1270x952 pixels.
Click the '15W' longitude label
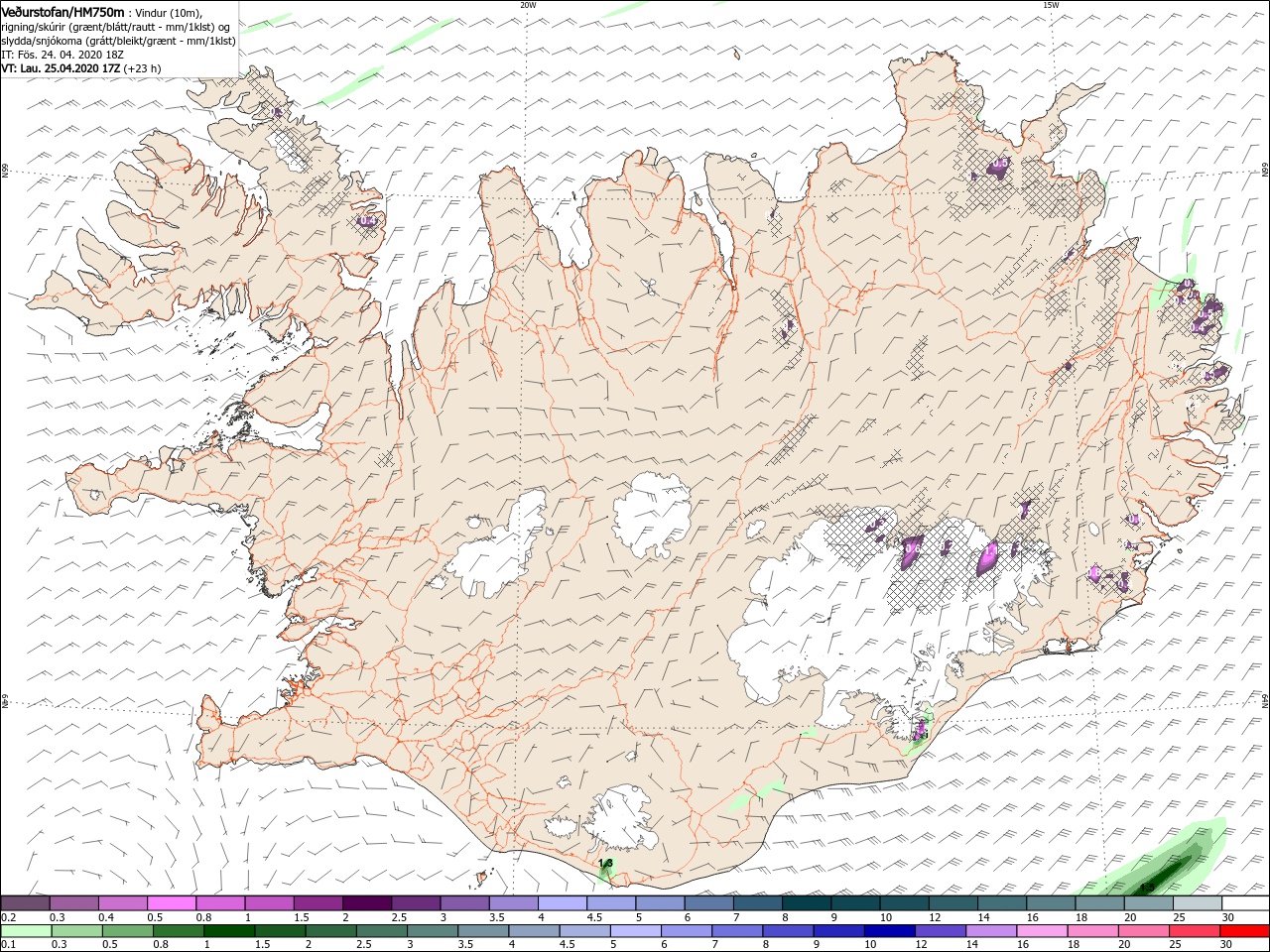coord(1051,5)
